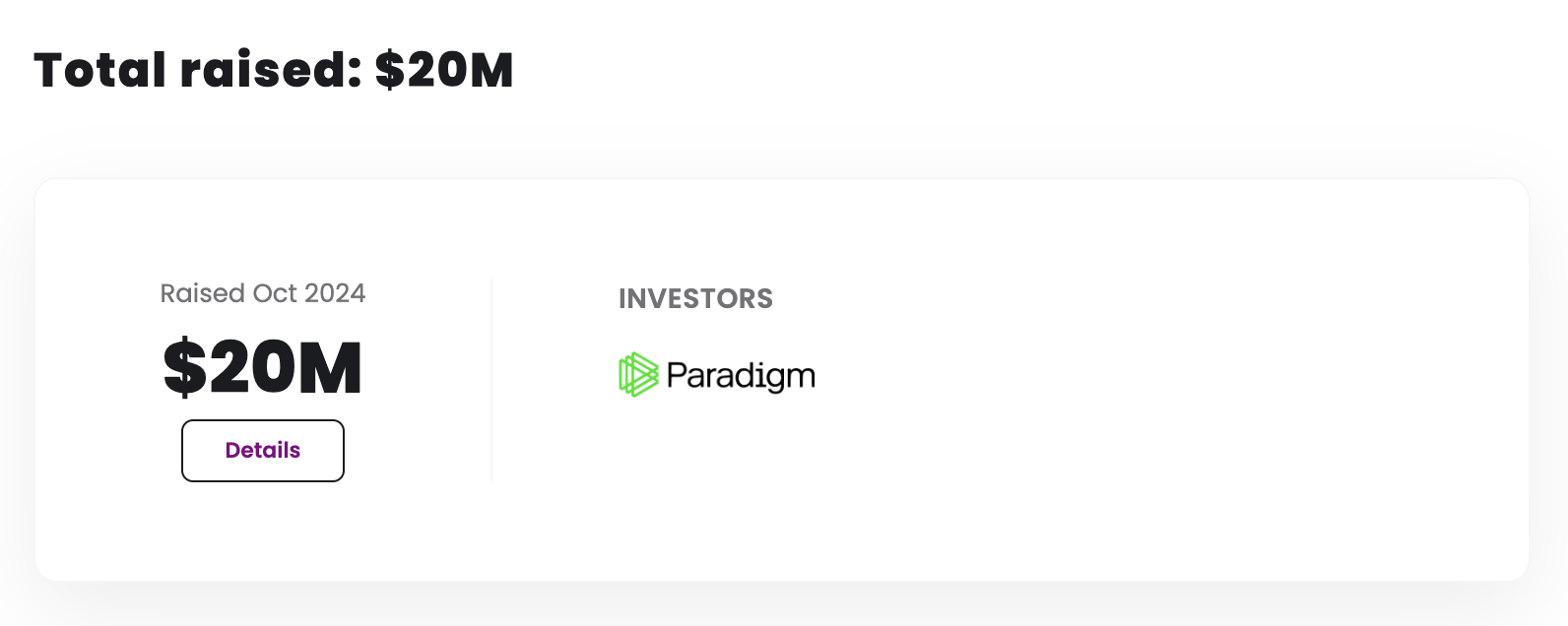
Task: Click the word "Total" in the page heading
Action: click(99, 71)
